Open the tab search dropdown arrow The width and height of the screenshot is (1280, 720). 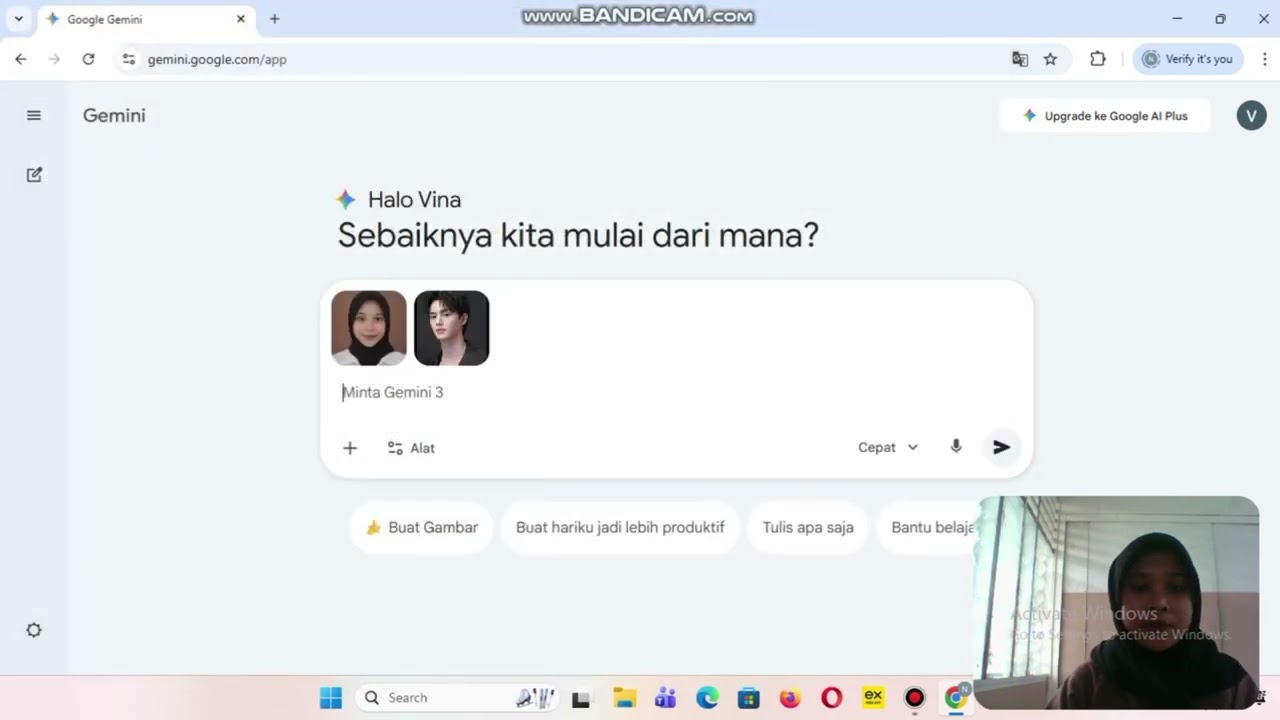pyautogui.click(x=18, y=19)
